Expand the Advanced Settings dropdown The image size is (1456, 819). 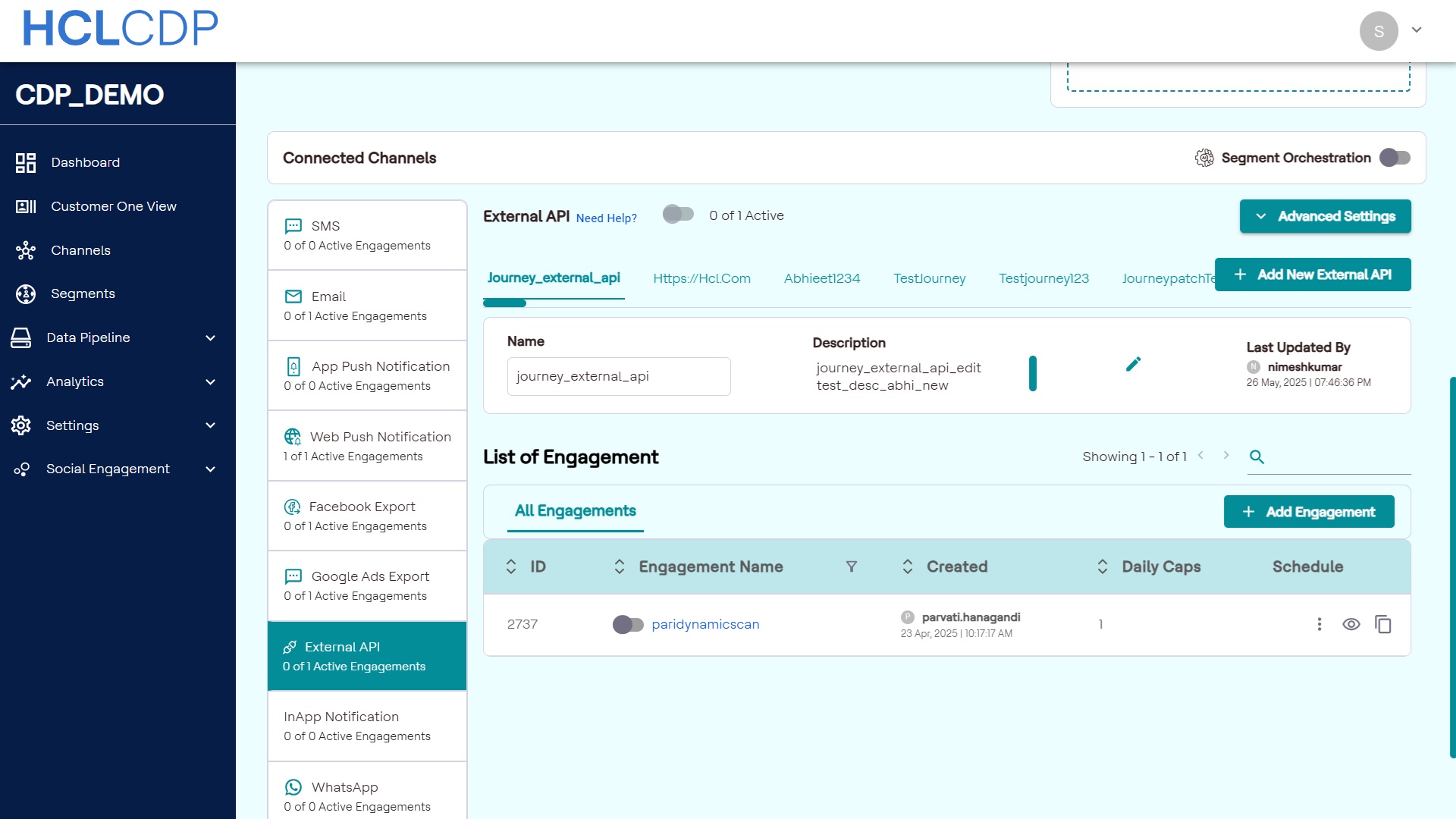tap(1325, 216)
